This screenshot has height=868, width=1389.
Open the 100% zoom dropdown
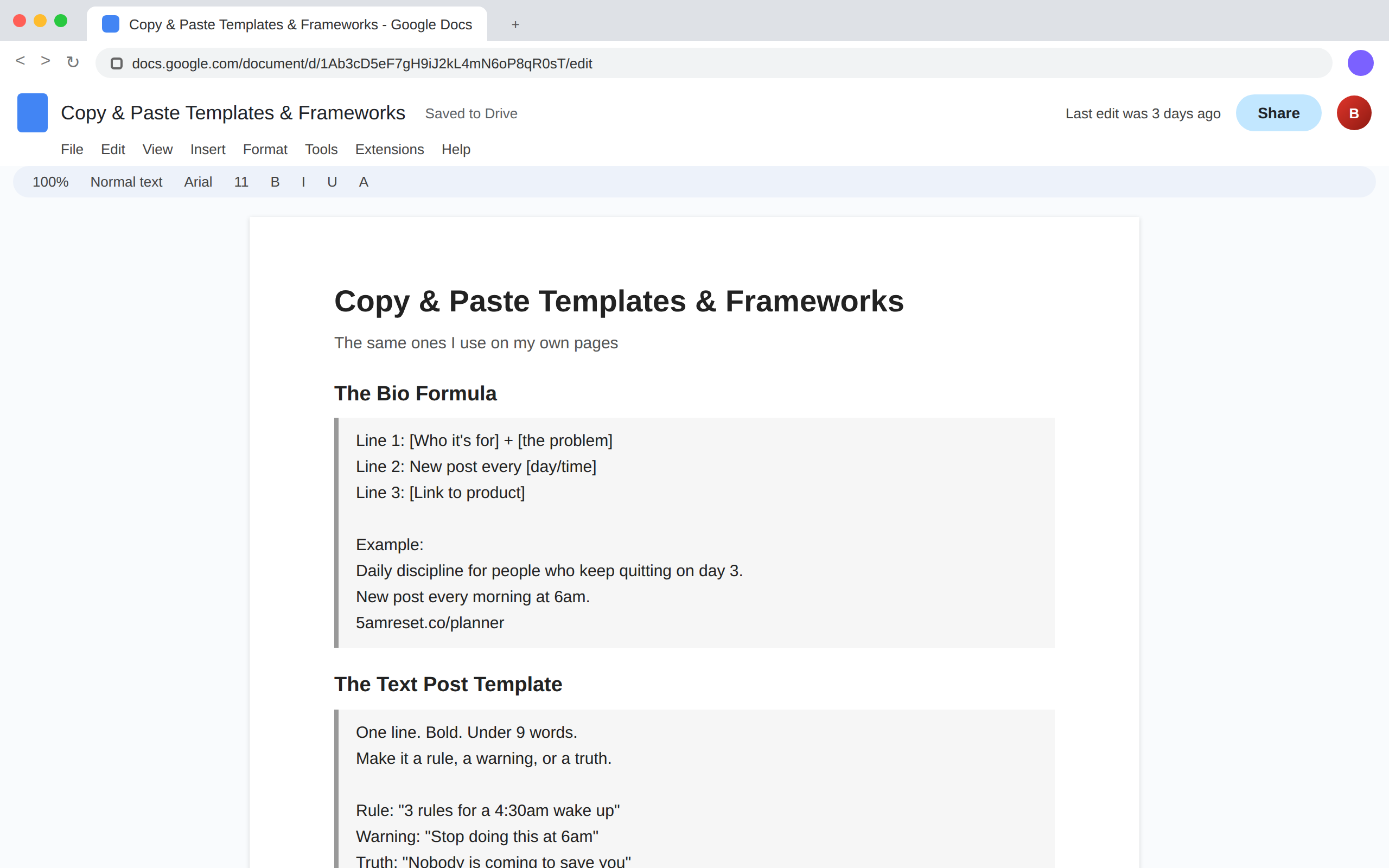(x=50, y=182)
